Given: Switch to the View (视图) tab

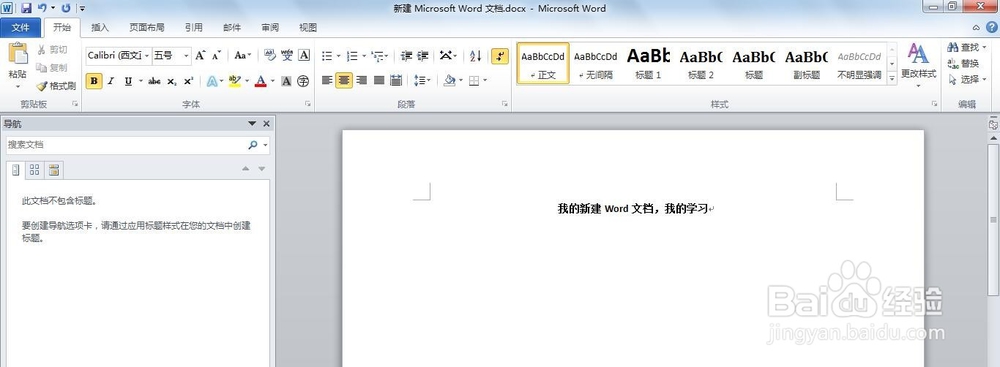Looking at the screenshot, I should (308, 27).
